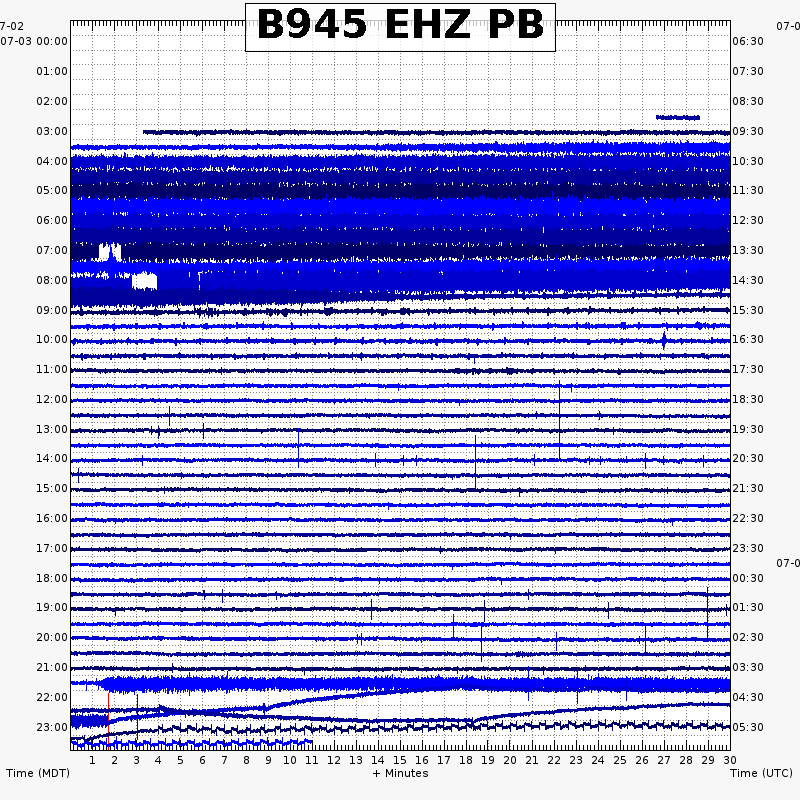The image size is (800, 800).
Task: Click the "15:30" UTC time label
Action: (x=748, y=311)
